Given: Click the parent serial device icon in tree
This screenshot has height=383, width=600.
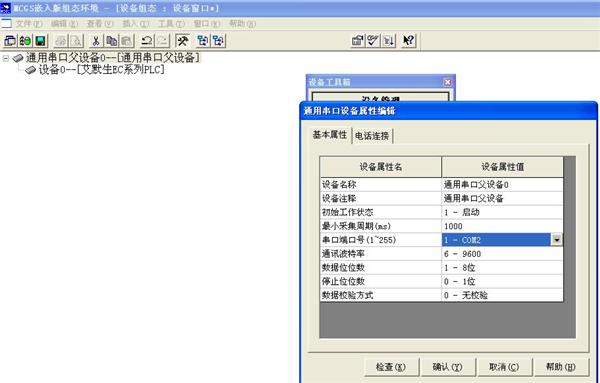Looking at the screenshot, I should pos(18,58).
